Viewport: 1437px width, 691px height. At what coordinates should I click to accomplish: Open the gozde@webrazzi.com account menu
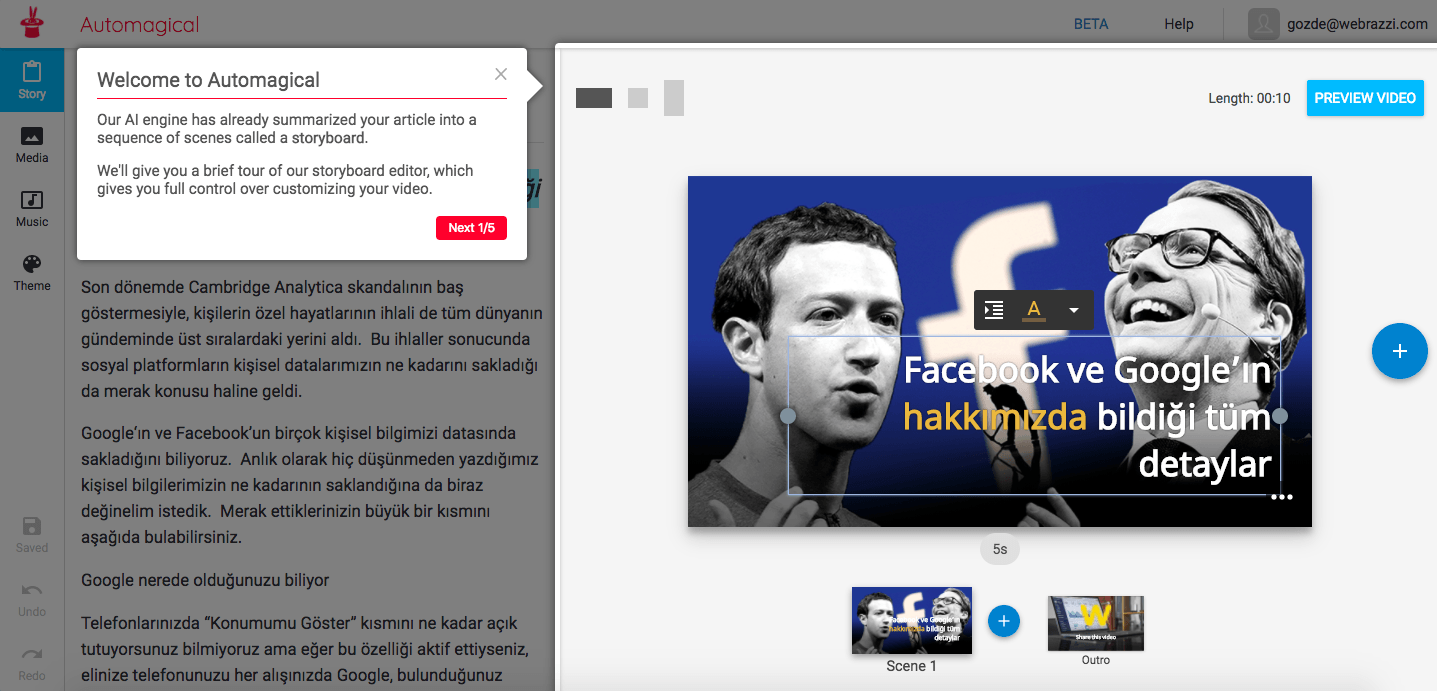pos(1341,24)
